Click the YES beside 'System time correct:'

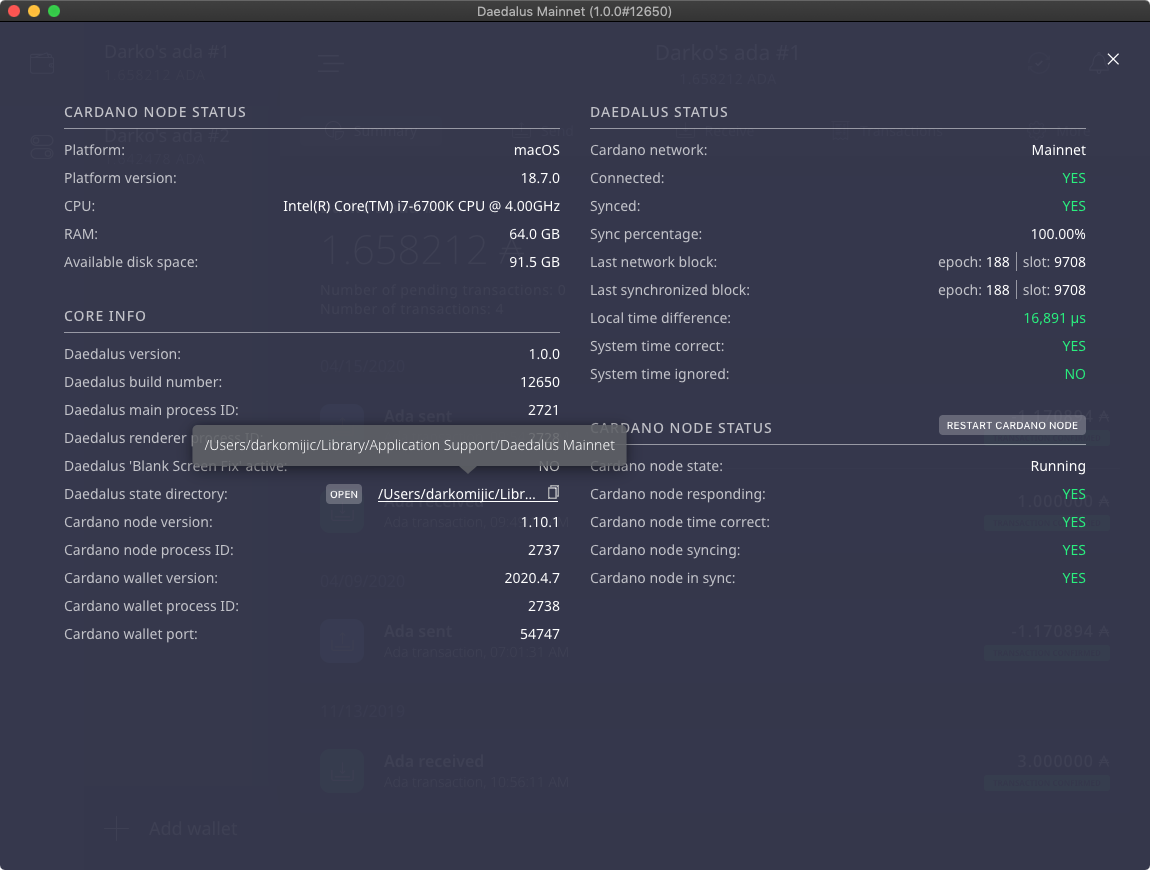tap(1074, 346)
